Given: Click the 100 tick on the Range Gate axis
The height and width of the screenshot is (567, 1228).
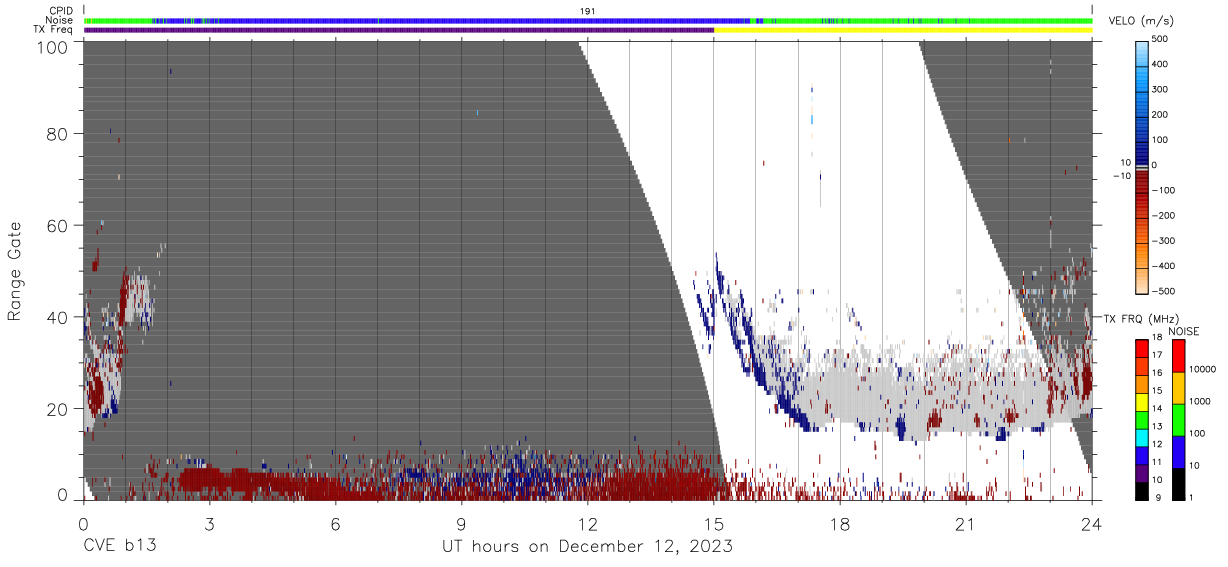Looking at the screenshot, I should click(x=53, y=47).
